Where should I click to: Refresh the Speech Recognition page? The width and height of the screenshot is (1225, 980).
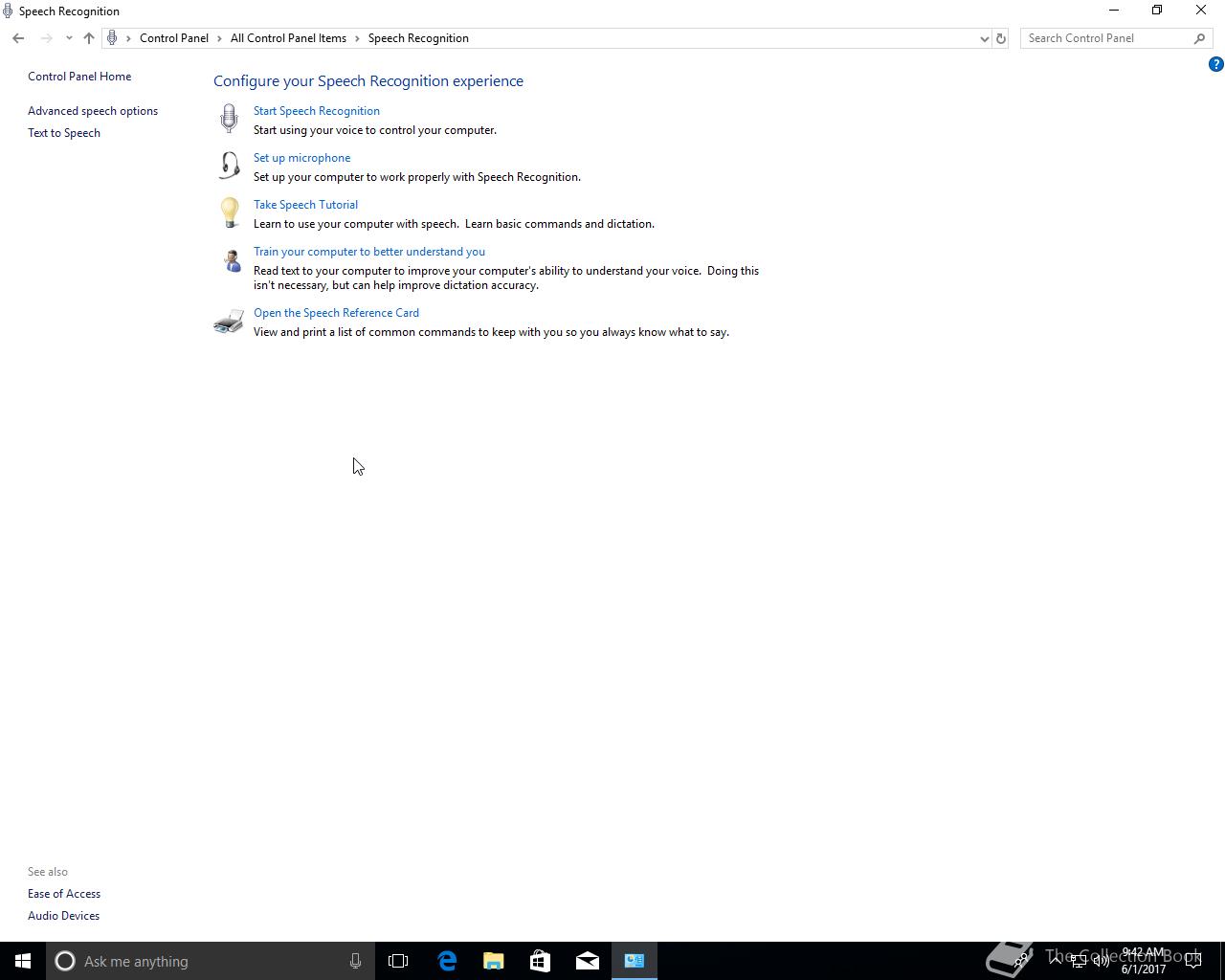(x=1001, y=38)
